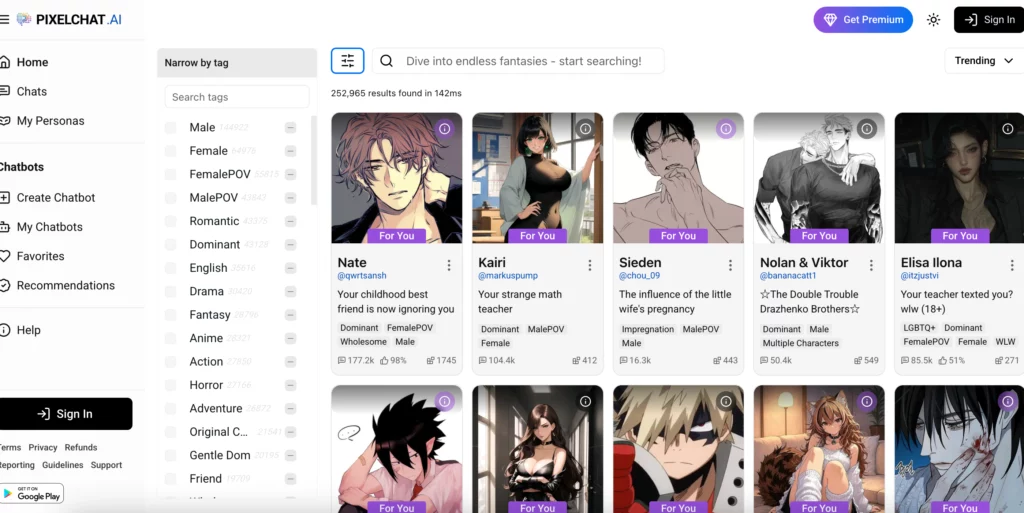Open the hamburger menu icon
Viewport: 1024px width, 513px height.
pyautogui.click(x=4, y=20)
